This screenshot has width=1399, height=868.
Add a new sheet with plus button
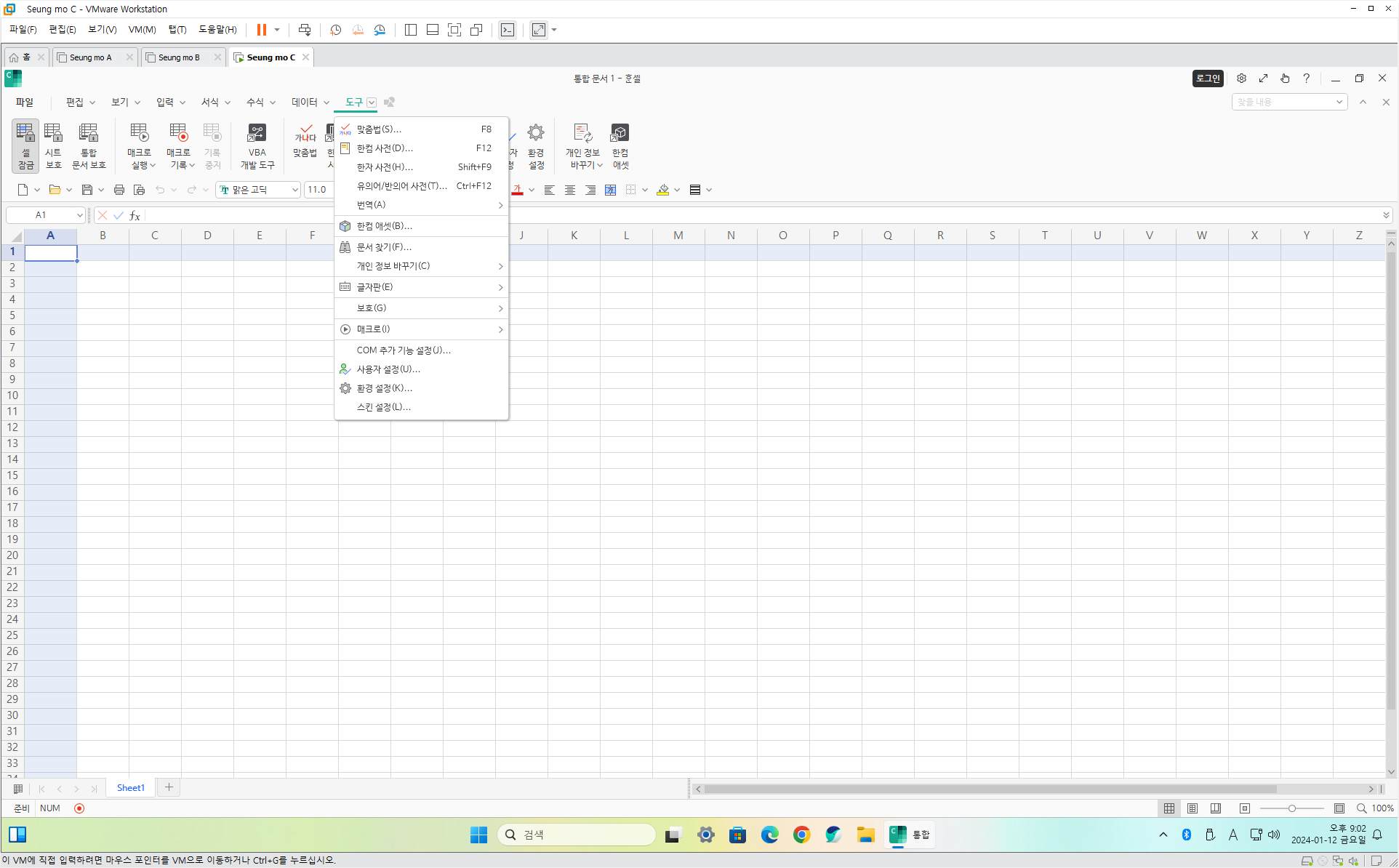[169, 787]
